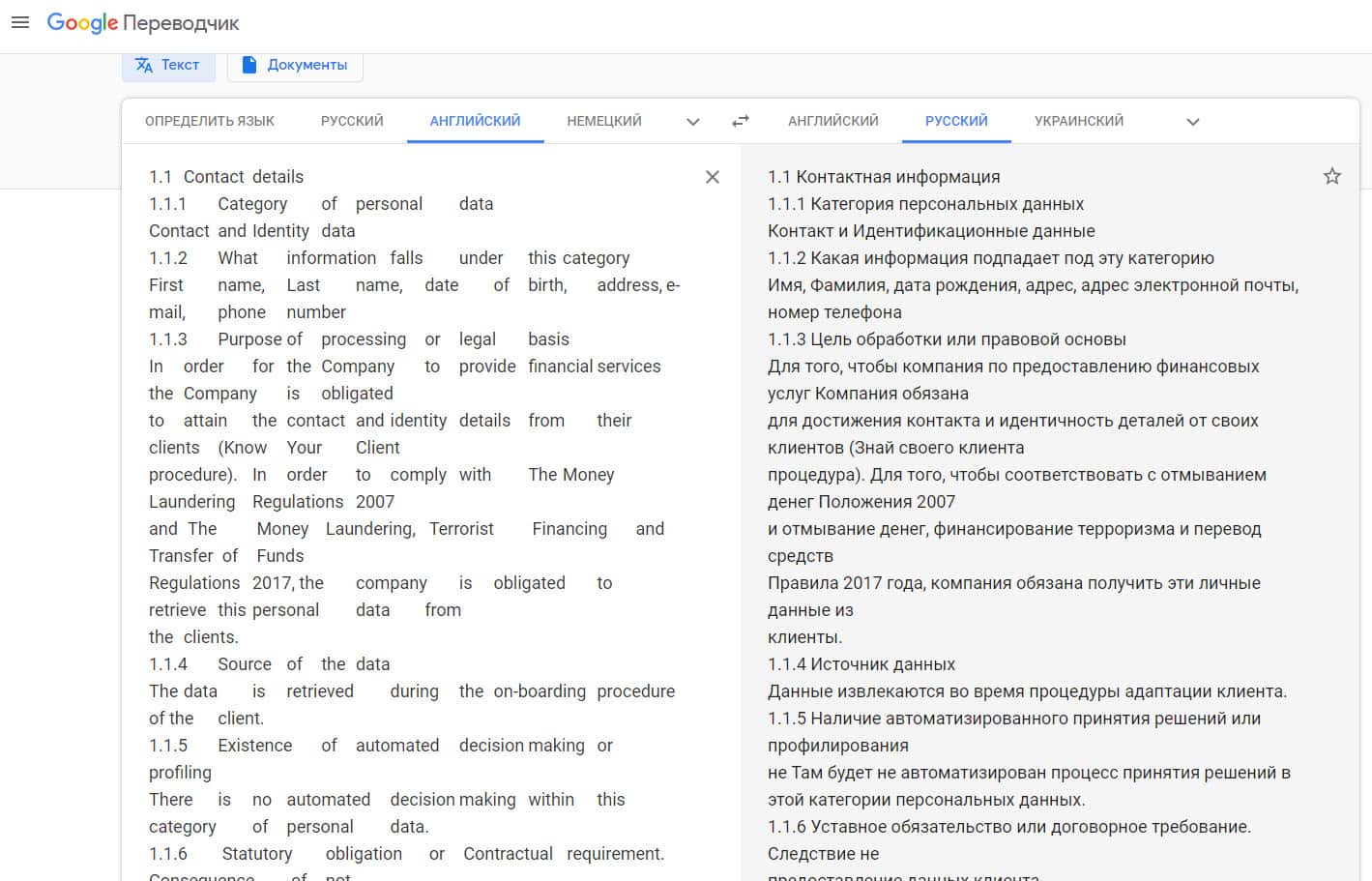1372x881 pixels.
Task: Select НЕМЕЦКИЙ as source language
Action: coord(604,121)
